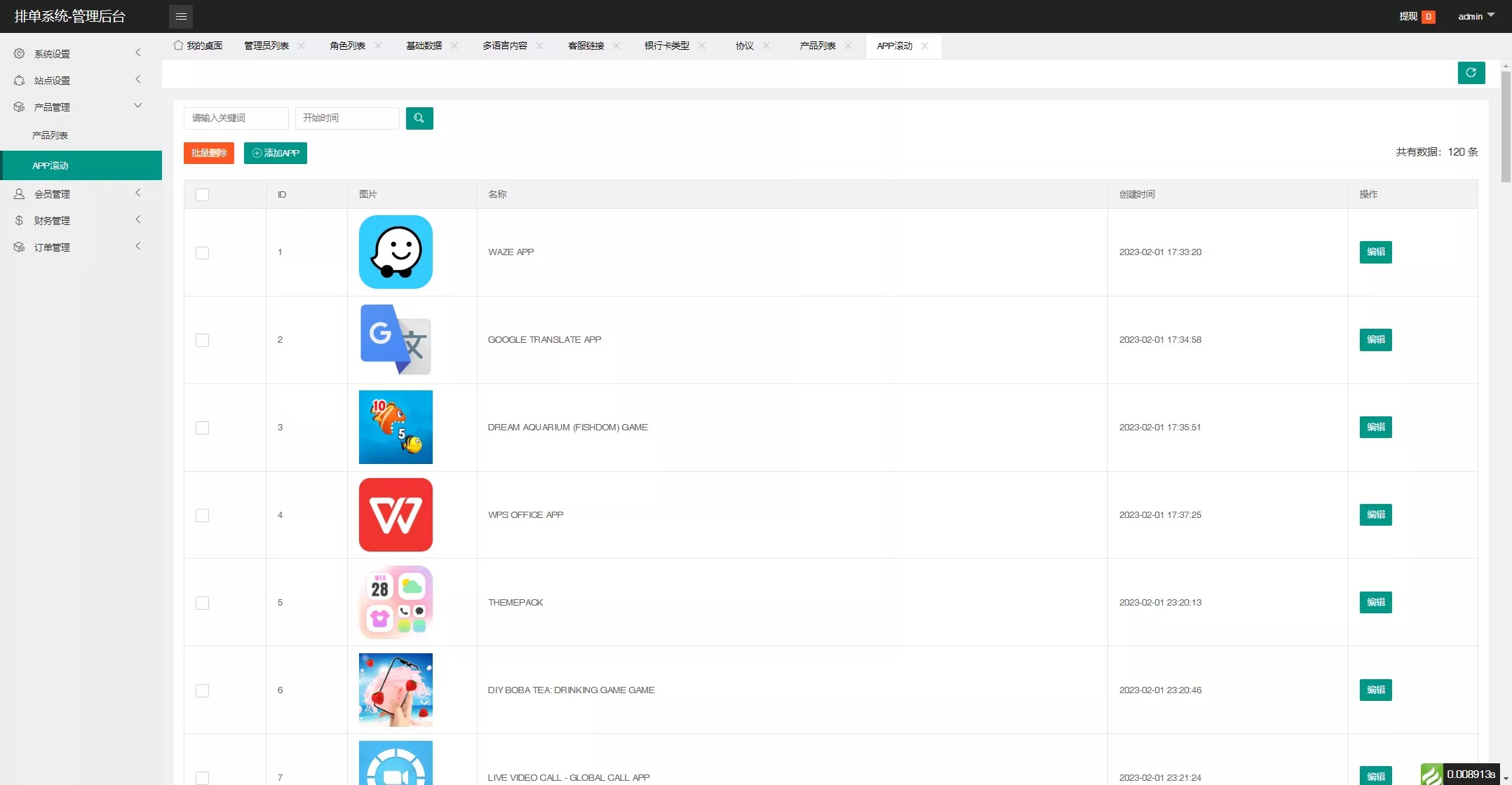Click the green refresh icon button
The width and height of the screenshot is (1512, 785).
(1471, 73)
